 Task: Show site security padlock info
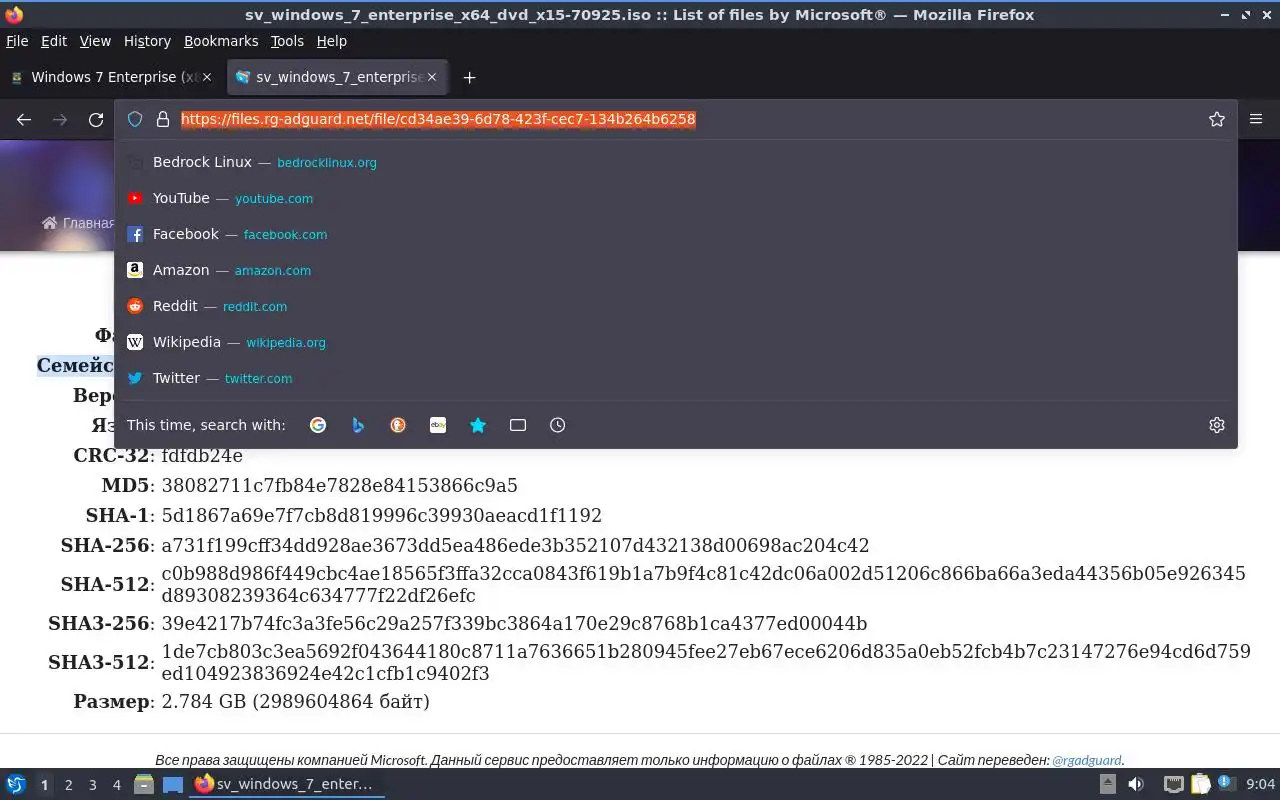[x=163, y=119]
